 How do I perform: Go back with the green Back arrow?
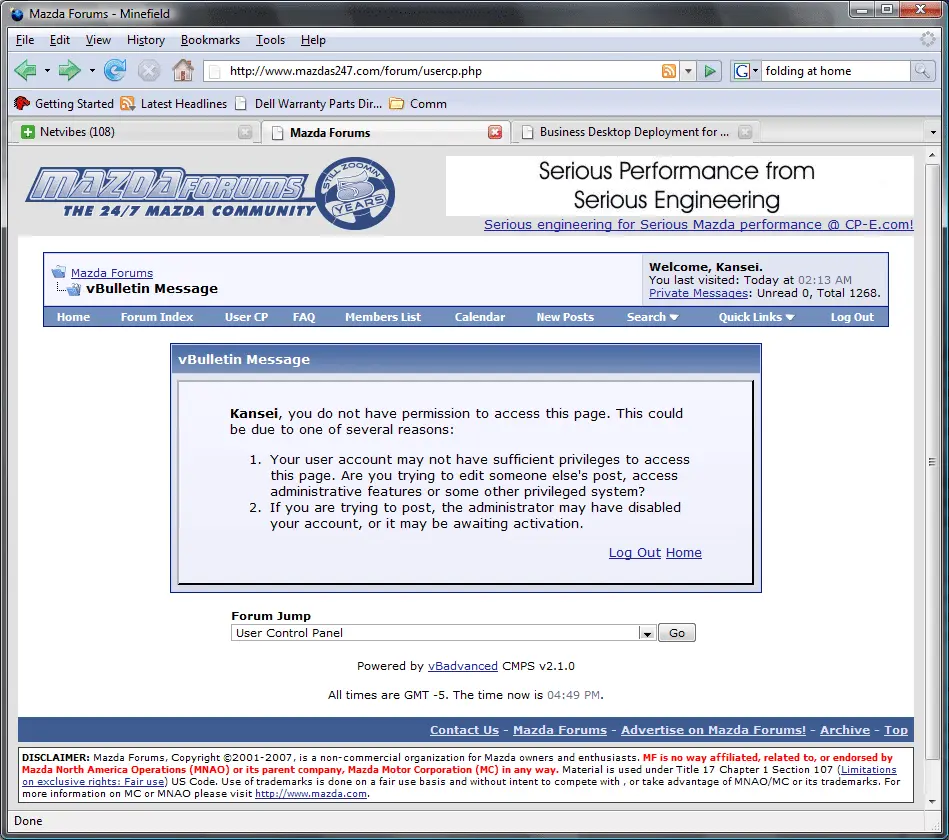[25, 71]
